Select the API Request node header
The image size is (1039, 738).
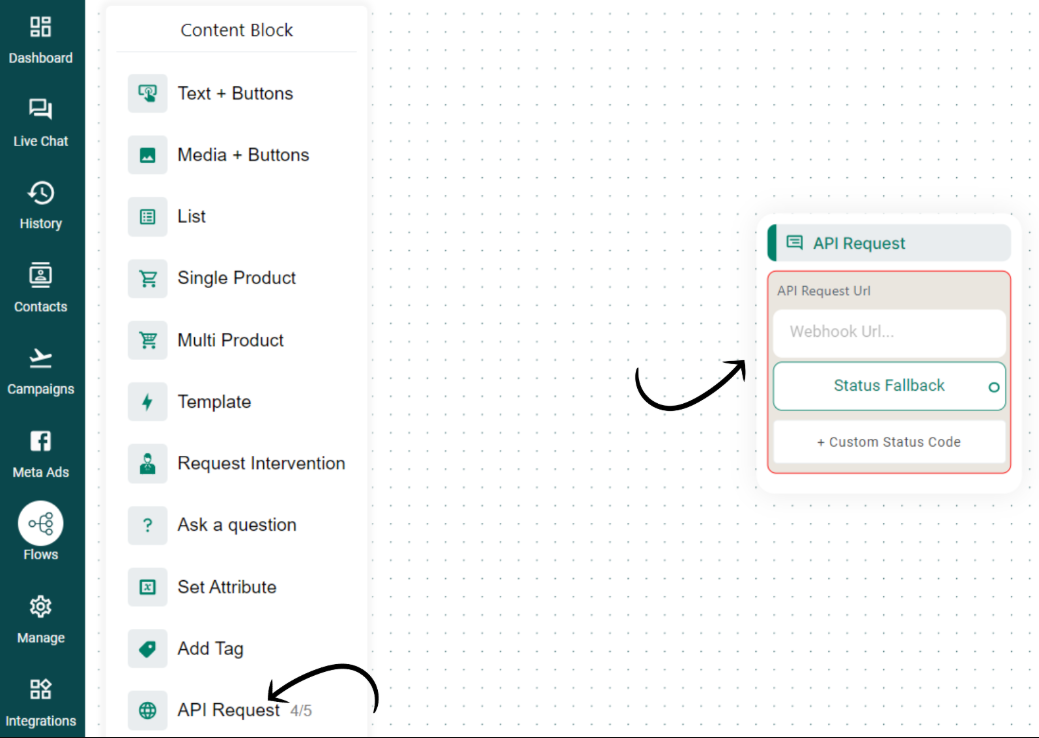(889, 242)
